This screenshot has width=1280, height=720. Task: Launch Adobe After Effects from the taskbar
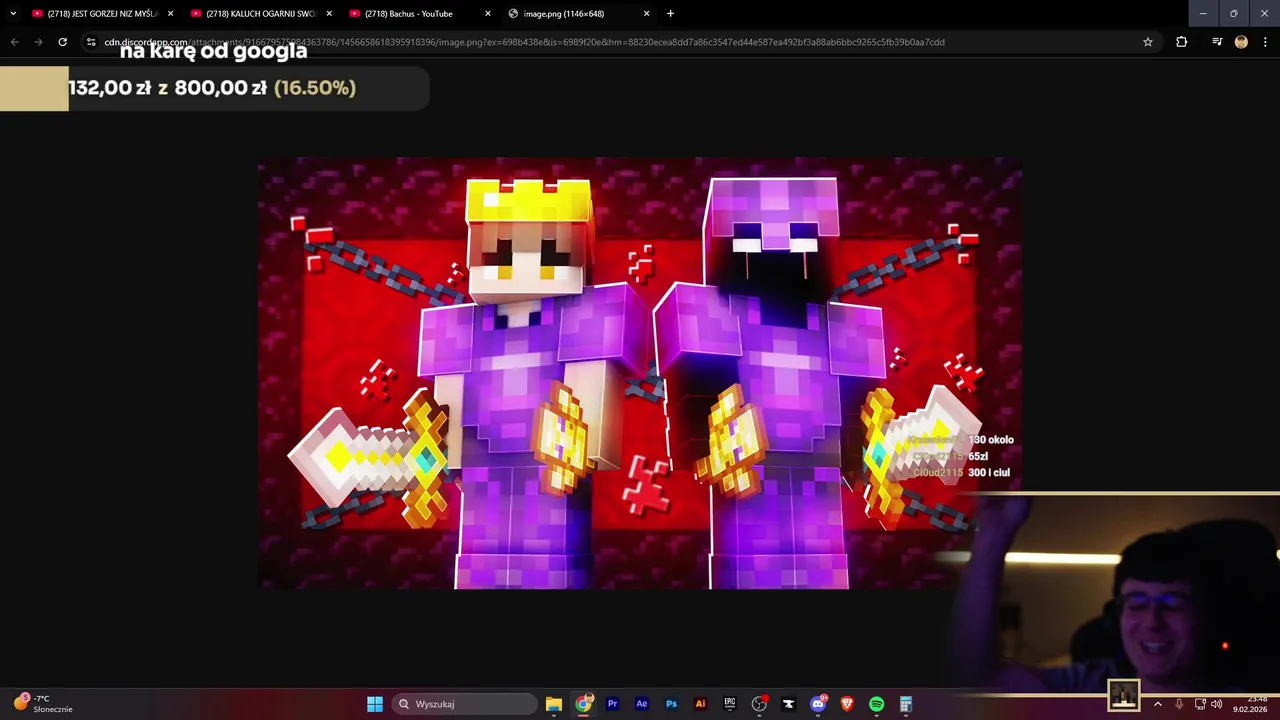tap(641, 704)
